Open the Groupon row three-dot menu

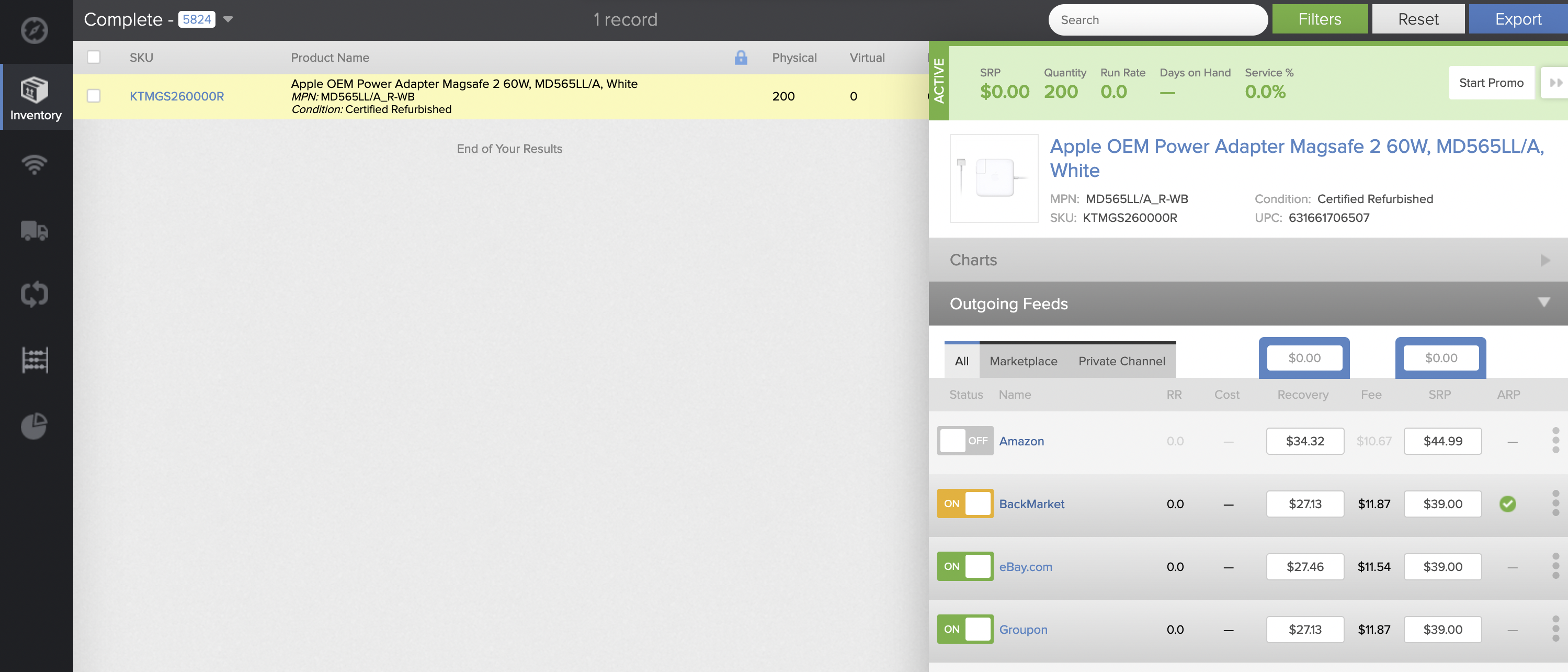coord(1555,629)
